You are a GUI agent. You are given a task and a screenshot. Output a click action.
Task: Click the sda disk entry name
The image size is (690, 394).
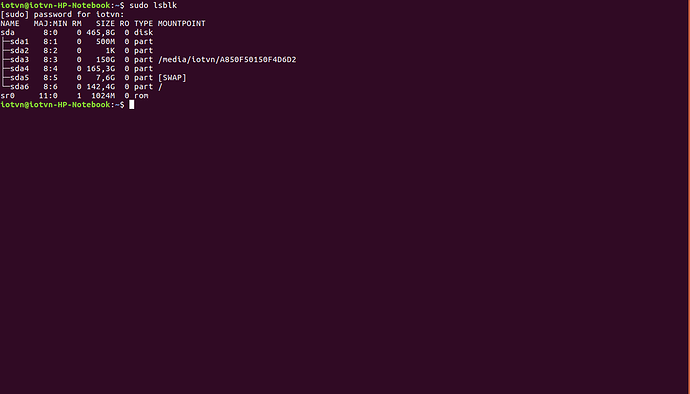(x=7, y=33)
